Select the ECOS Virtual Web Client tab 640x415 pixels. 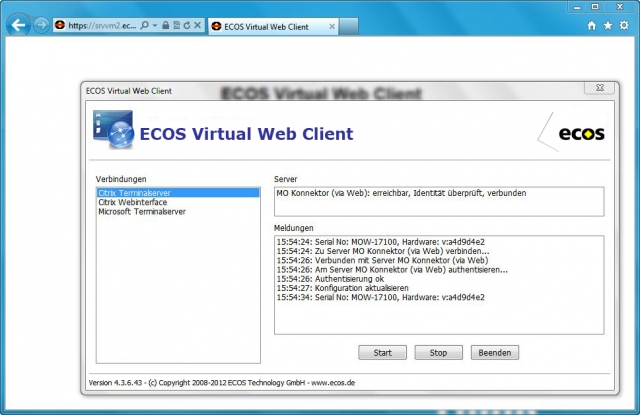coord(273,27)
